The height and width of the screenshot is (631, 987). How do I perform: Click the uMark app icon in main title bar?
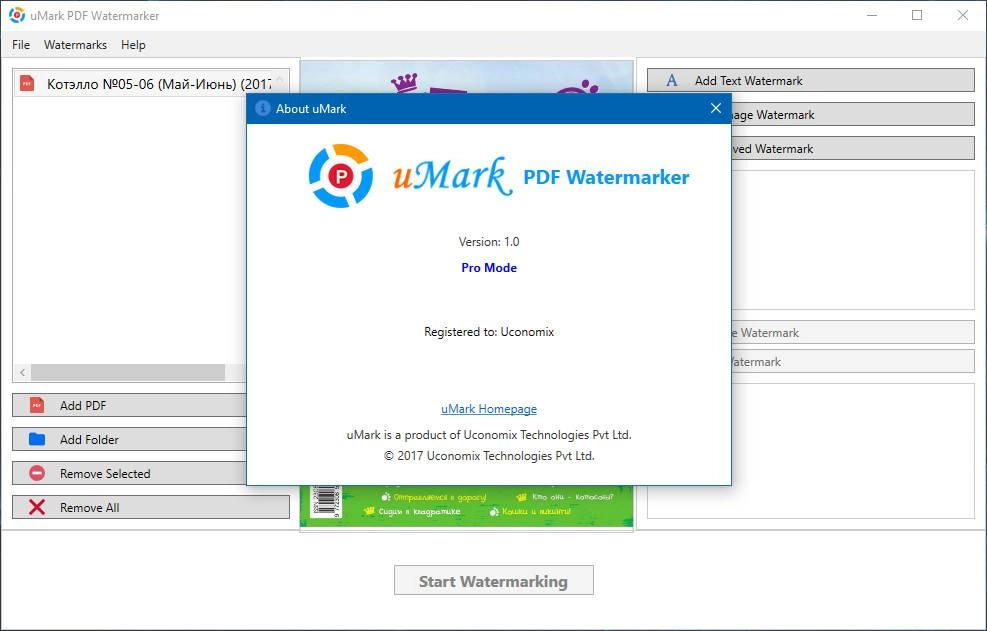click(x=17, y=15)
